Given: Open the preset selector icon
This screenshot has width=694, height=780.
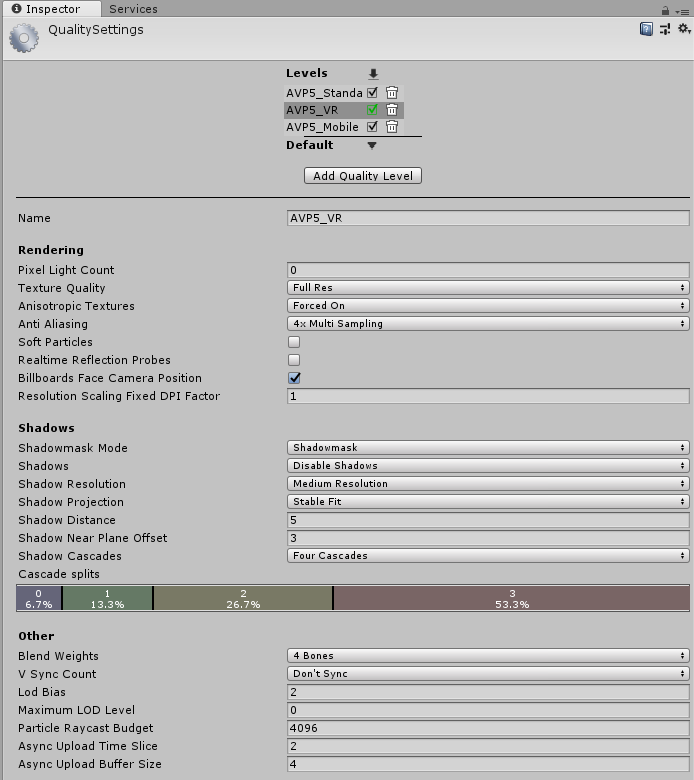Looking at the screenshot, I should click(x=665, y=29).
